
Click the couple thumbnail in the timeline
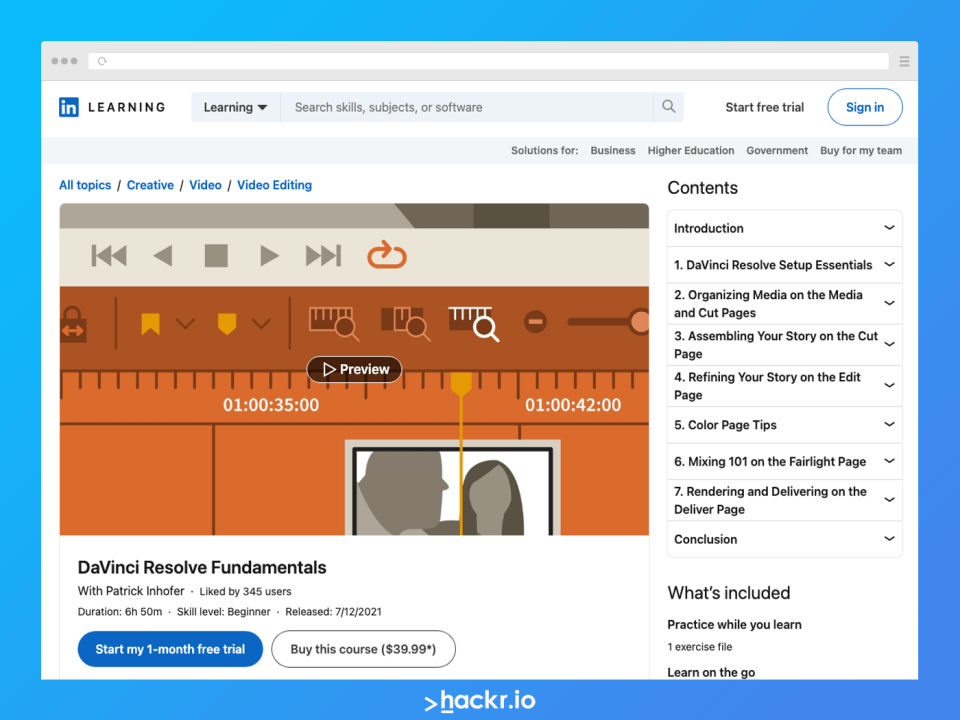click(452, 488)
